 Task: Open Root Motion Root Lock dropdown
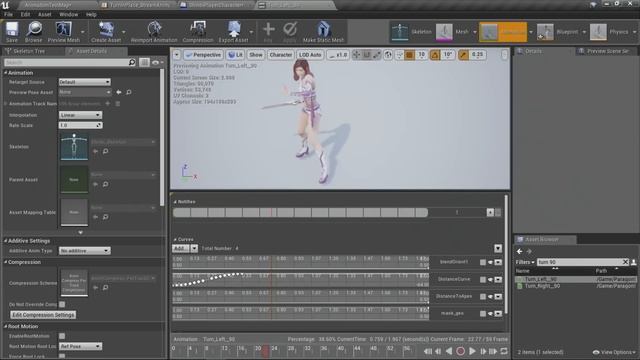(80, 346)
